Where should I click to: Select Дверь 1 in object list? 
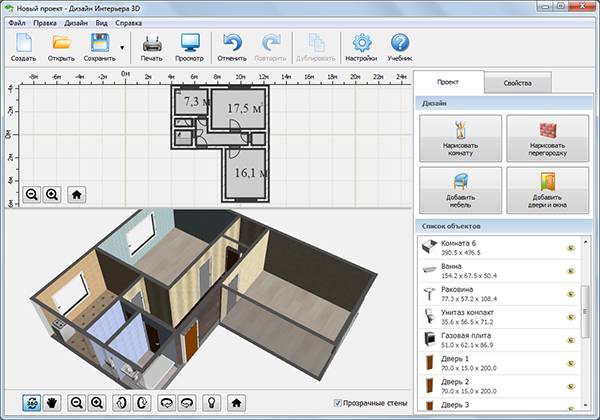[499, 363]
